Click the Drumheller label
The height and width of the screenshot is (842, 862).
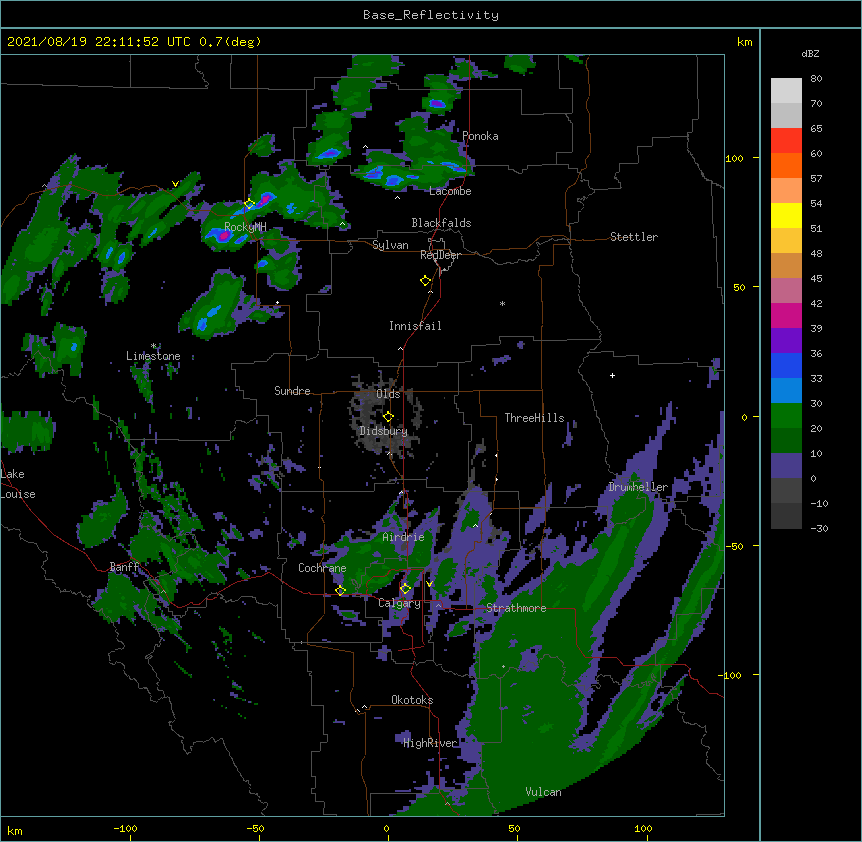click(638, 487)
